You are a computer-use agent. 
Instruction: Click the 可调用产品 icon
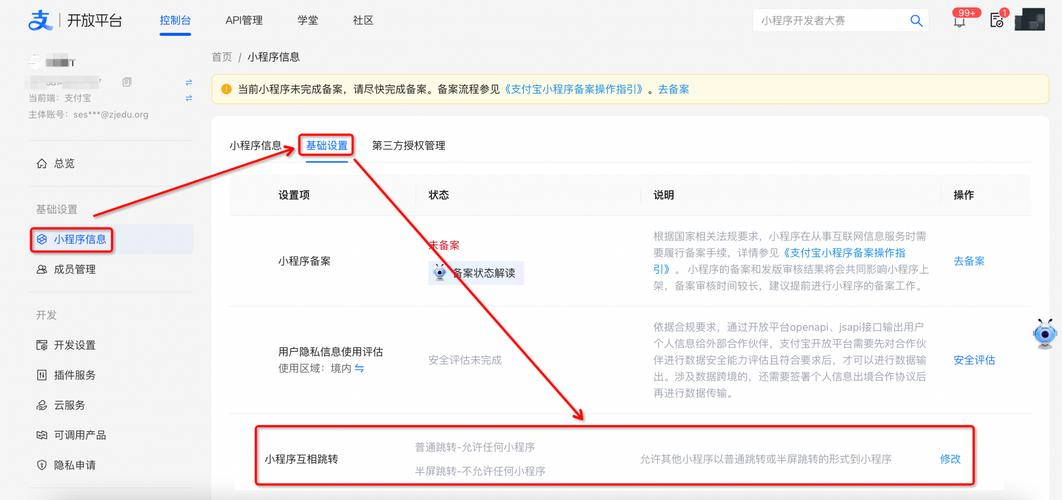(x=42, y=435)
